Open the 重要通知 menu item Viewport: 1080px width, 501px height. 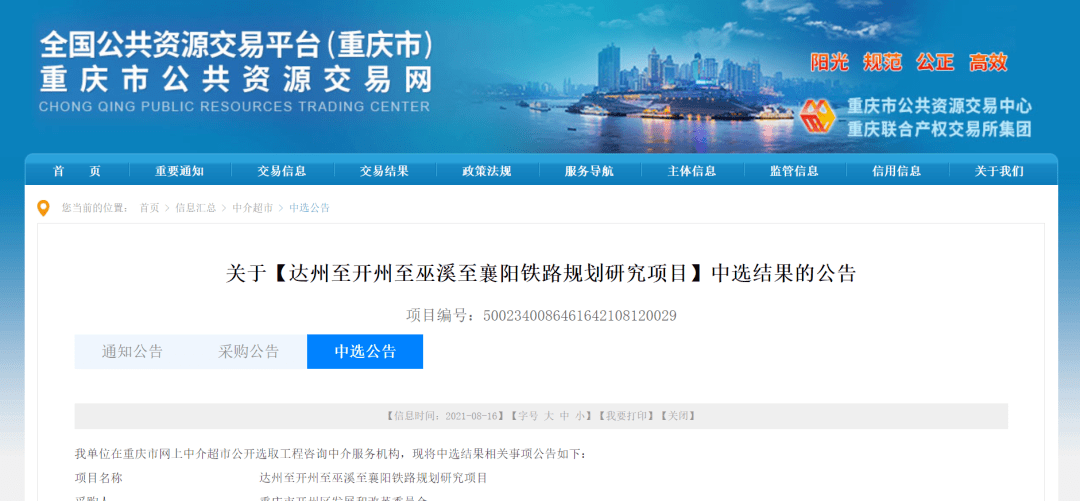179,172
